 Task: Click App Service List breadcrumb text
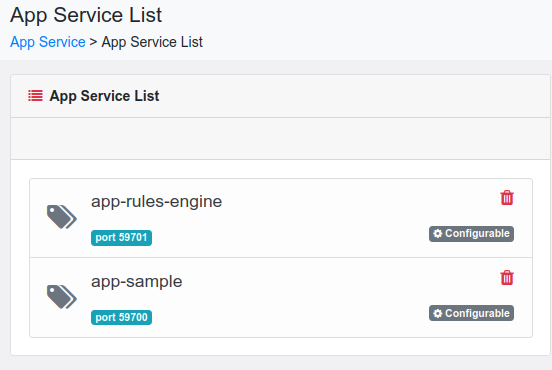click(152, 42)
